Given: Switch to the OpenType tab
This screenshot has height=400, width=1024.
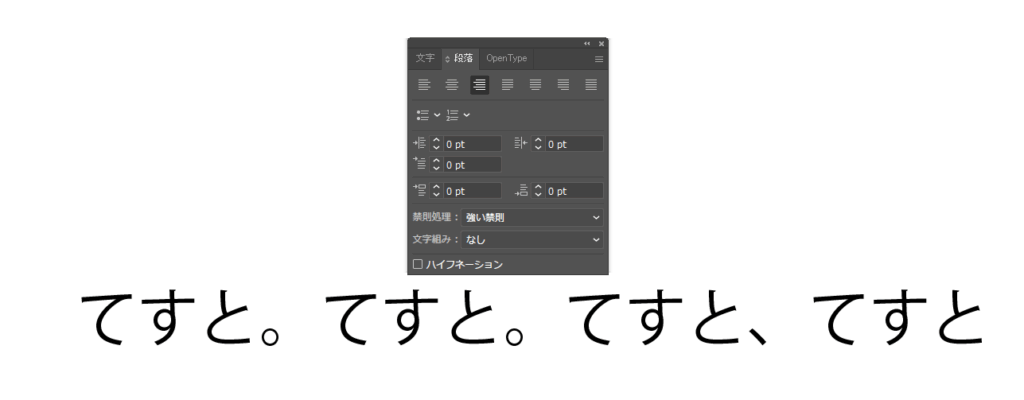Looking at the screenshot, I should tap(506, 58).
